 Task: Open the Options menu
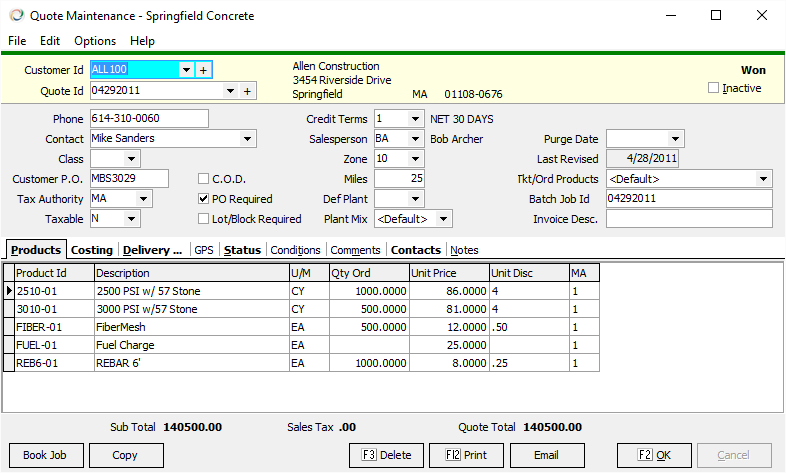(95, 41)
